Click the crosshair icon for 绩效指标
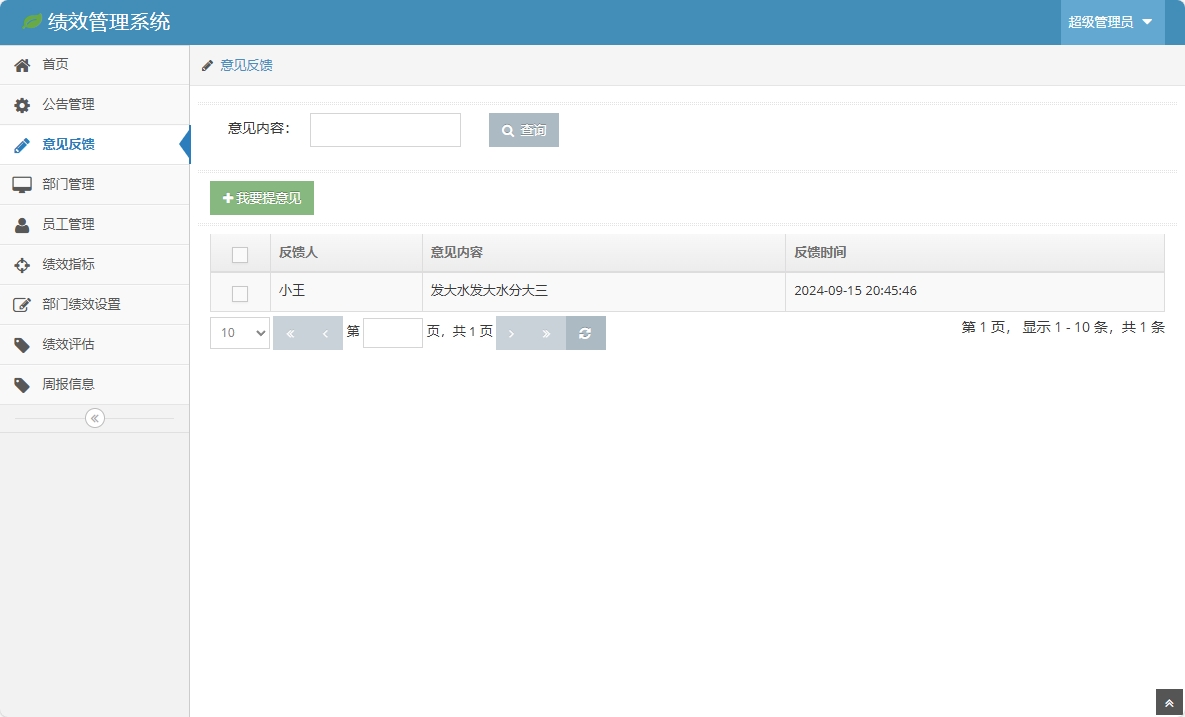Screen dimensions: 1185x717 (22, 265)
